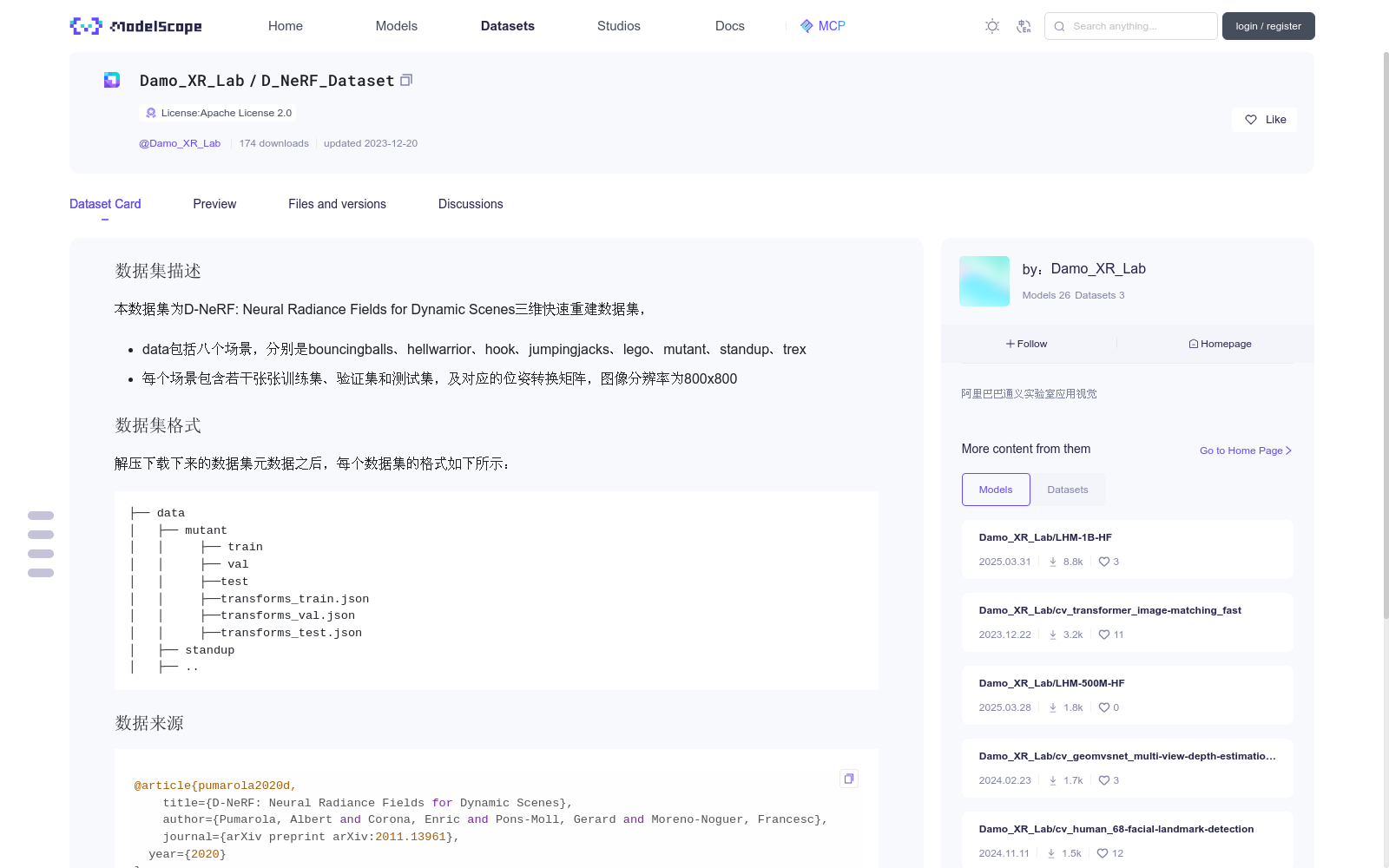Screen dimensions: 1389x868
Task: Click the Models 26 count
Action: tap(1046, 295)
